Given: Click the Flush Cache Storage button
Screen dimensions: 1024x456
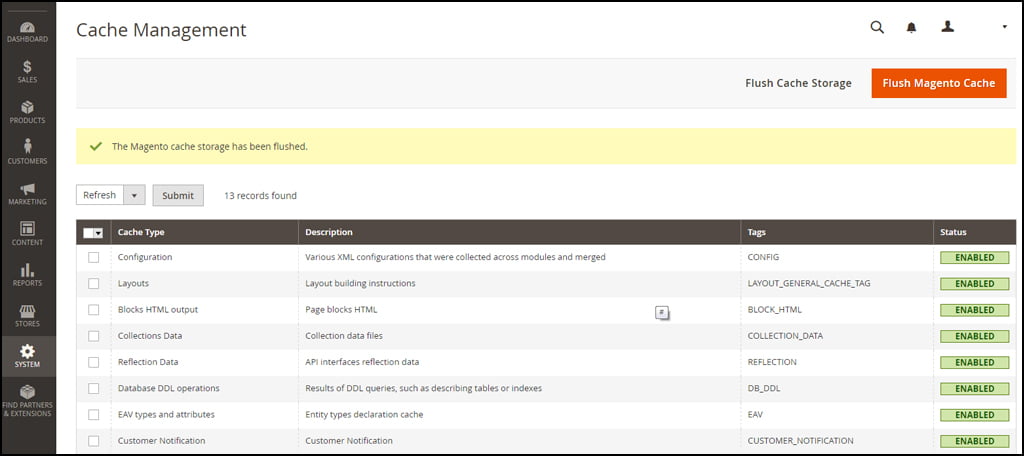Looking at the screenshot, I should pos(798,83).
